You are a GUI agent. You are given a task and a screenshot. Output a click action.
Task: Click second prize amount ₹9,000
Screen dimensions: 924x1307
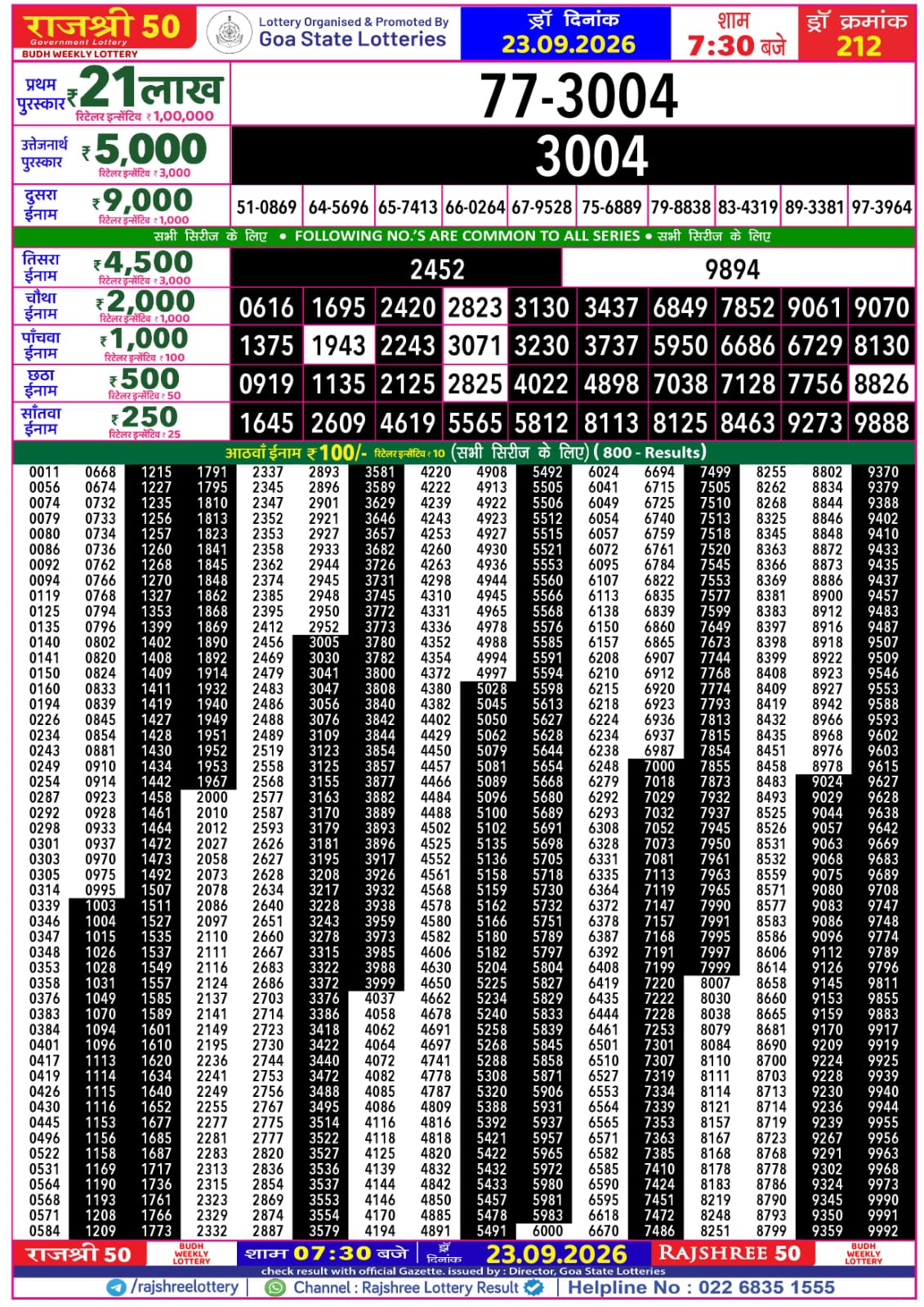point(143,200)
